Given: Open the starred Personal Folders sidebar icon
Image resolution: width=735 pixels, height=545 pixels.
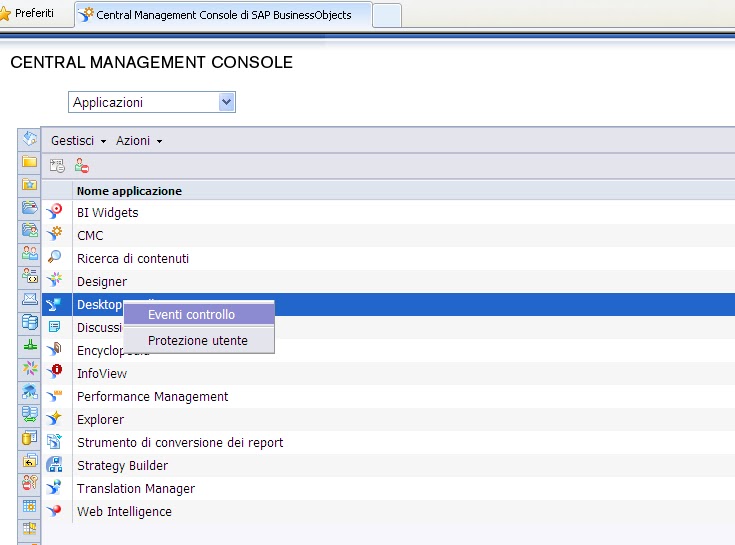Looking at the screenshot, I should pyautogui.click(x=30, y=184).
